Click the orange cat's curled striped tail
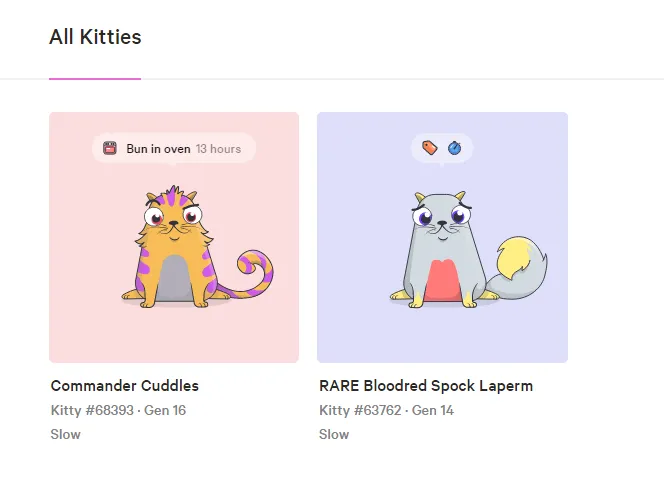The width and height of the screenshot is (664, 502). pyautogui.click(x=253, y=273)
